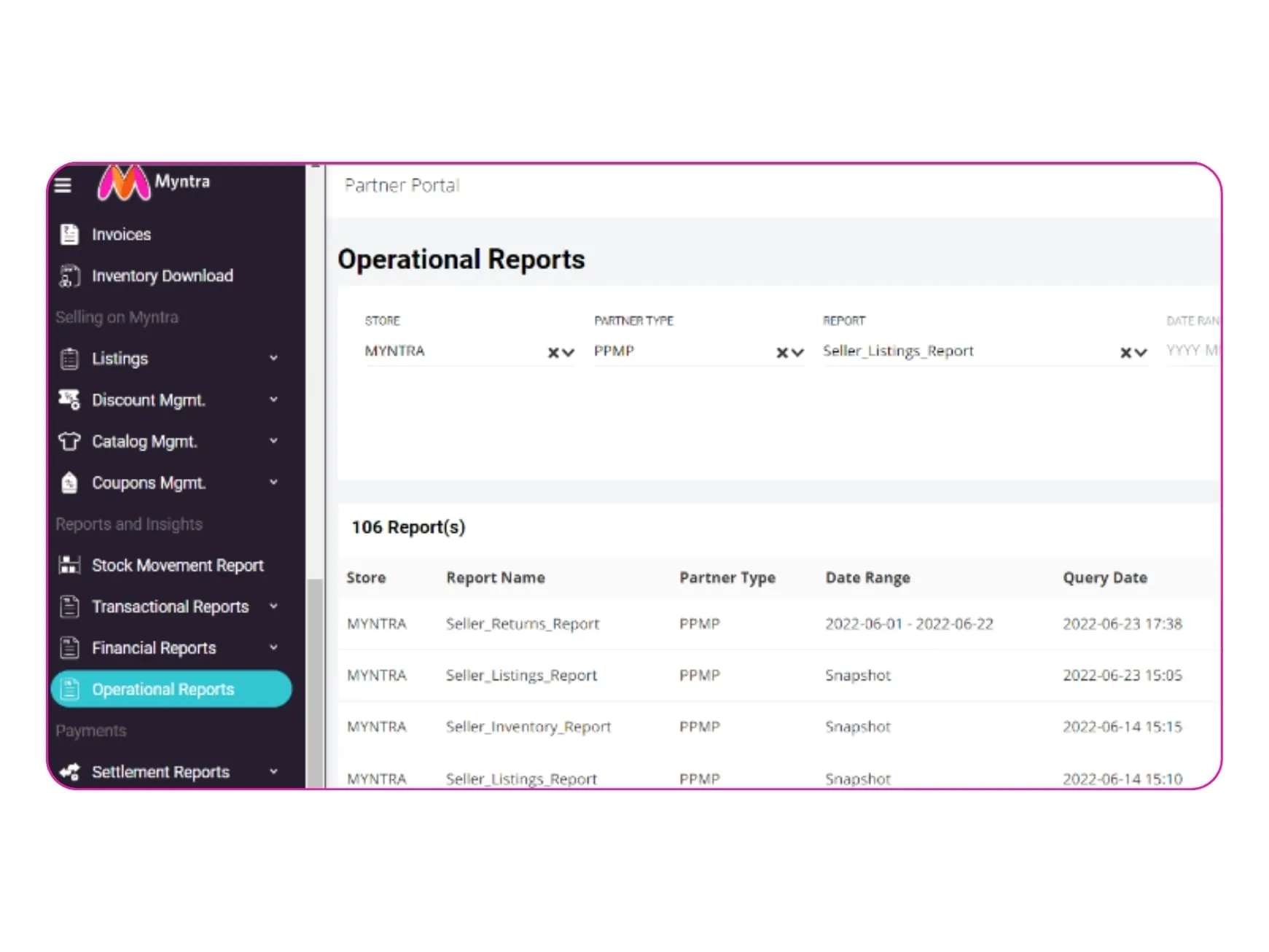Image resolution: width=1269 pixels, height=952 pixels.
Task: Click the Discount Mgmt. icon
Action: (69, 399)
